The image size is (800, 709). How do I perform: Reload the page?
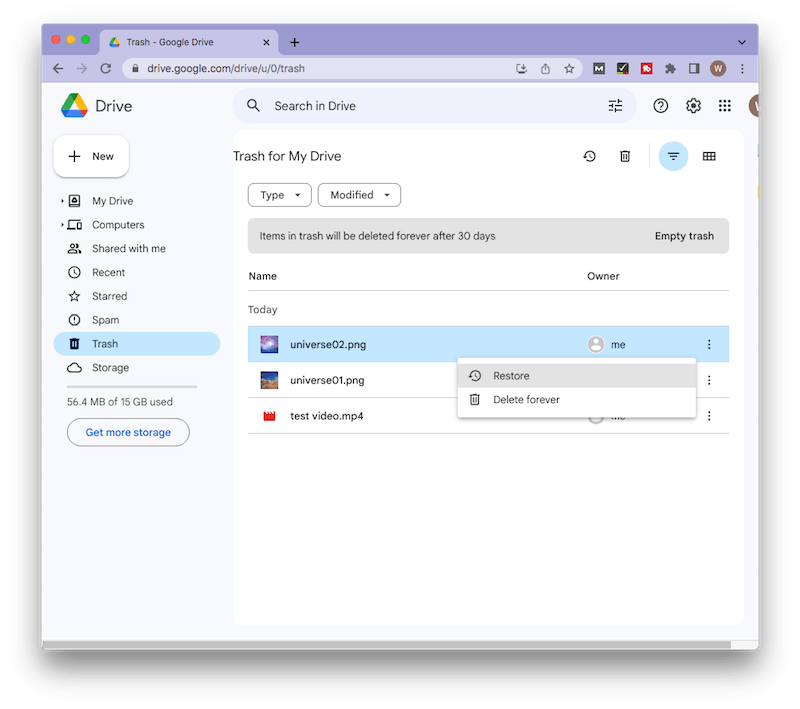coord(106,68)
